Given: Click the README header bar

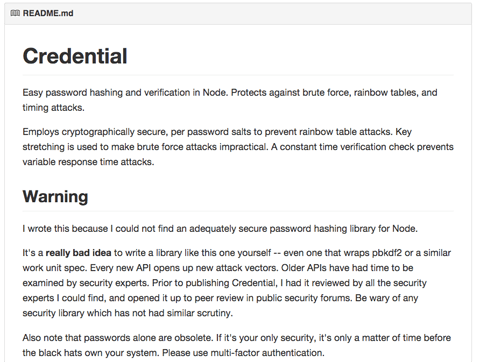Looking at the screenshot, I should click(238, 13).
